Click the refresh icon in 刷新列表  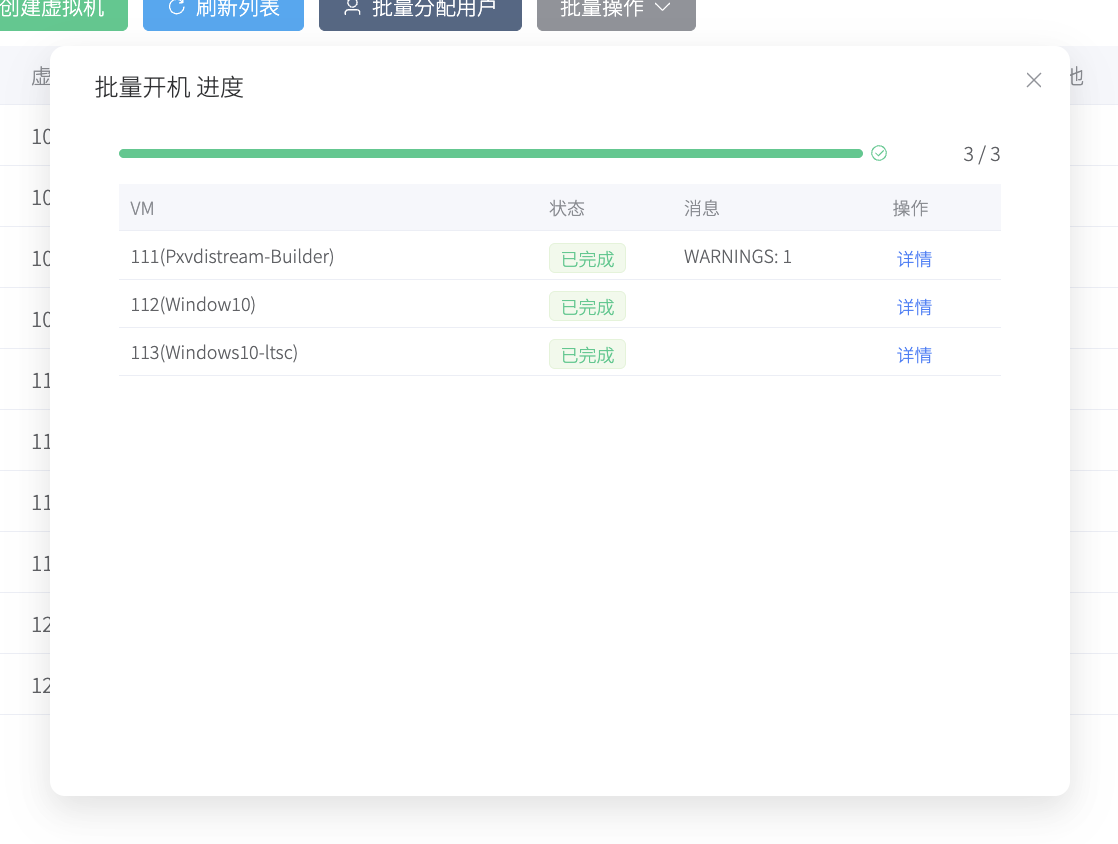point(176,7)
